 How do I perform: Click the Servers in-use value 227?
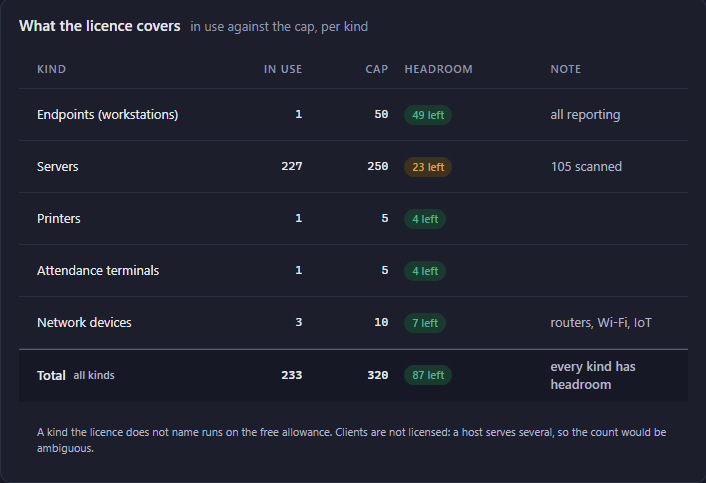(x=292, y=166)
